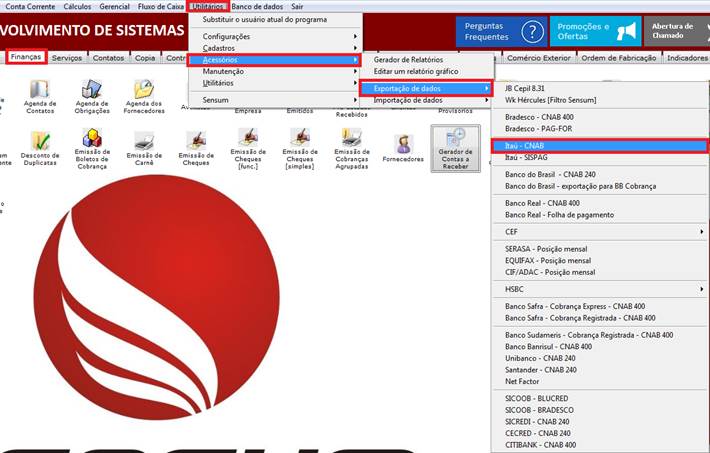Switch to Indicadores tab
710x453 pixels.
pos(687,58)
